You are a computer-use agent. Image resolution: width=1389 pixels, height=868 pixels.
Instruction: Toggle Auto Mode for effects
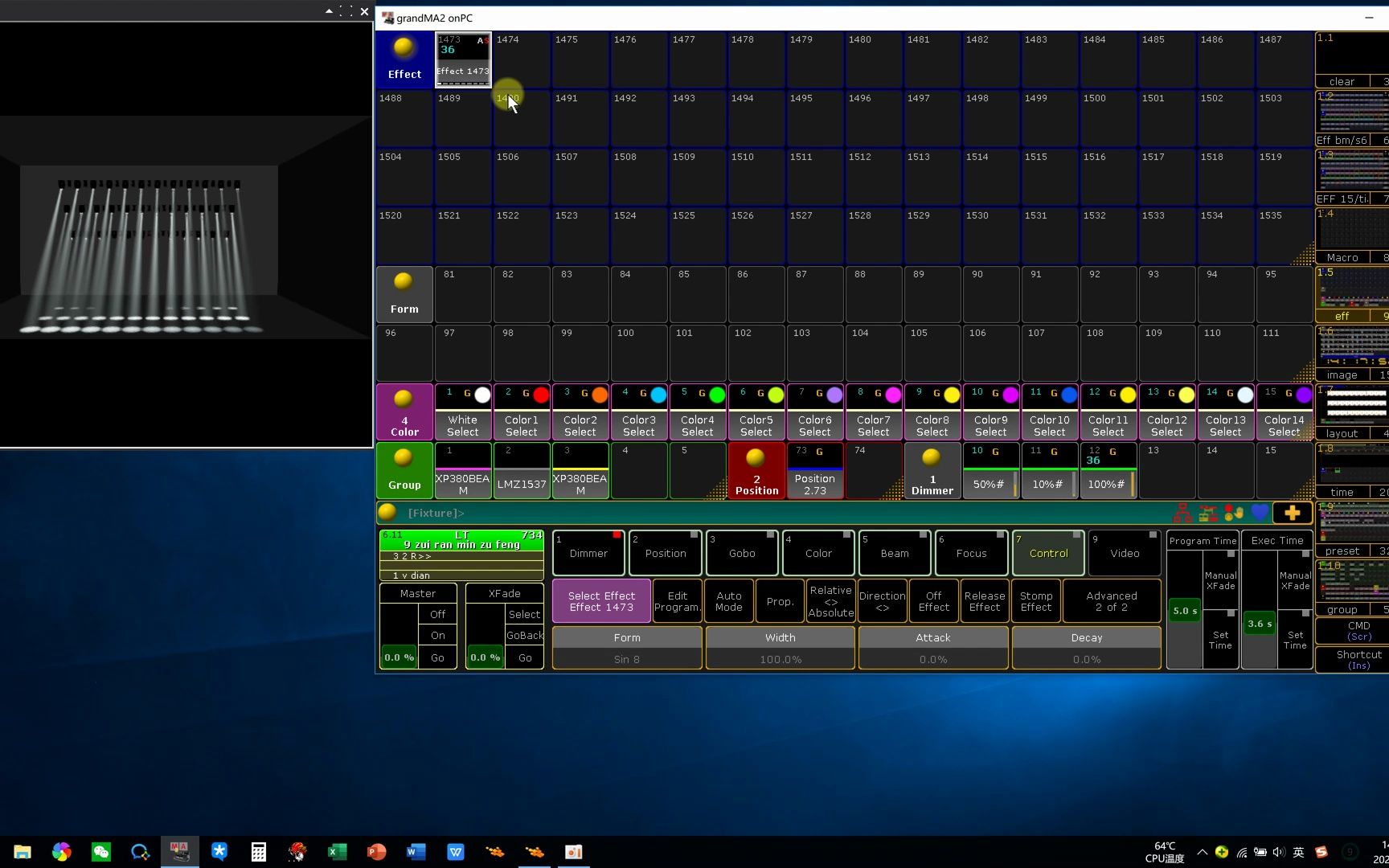pyautogui.click(x=729, y=601)
